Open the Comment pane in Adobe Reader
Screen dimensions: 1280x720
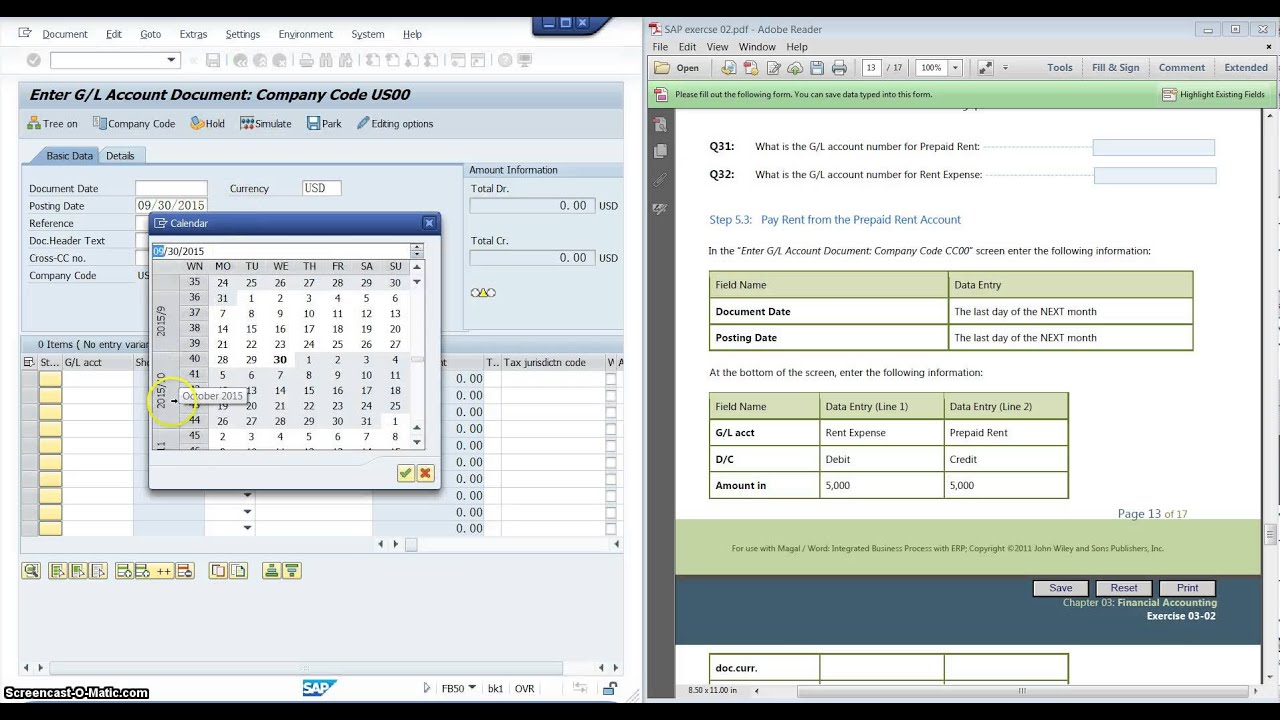coord(1182,68)
